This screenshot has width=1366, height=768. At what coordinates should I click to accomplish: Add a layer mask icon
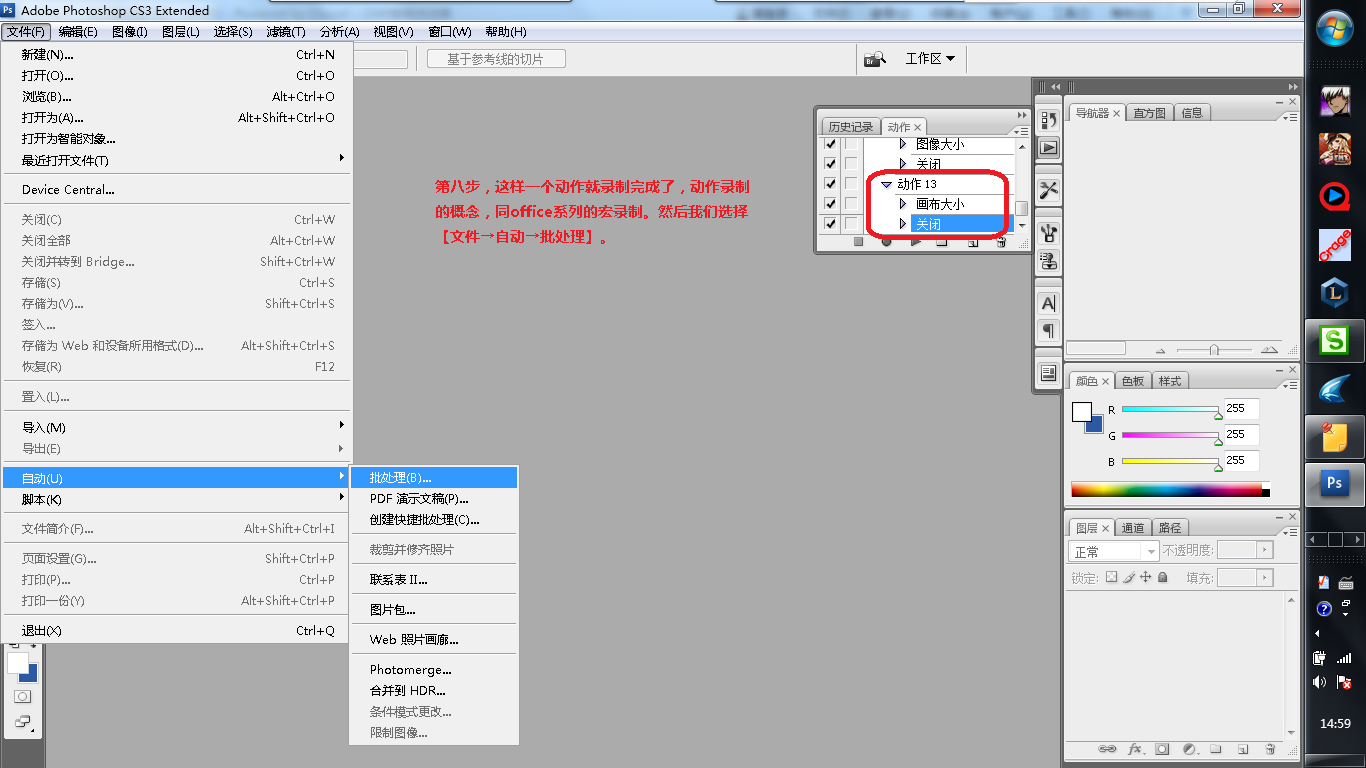click(x=1162, y=748)
